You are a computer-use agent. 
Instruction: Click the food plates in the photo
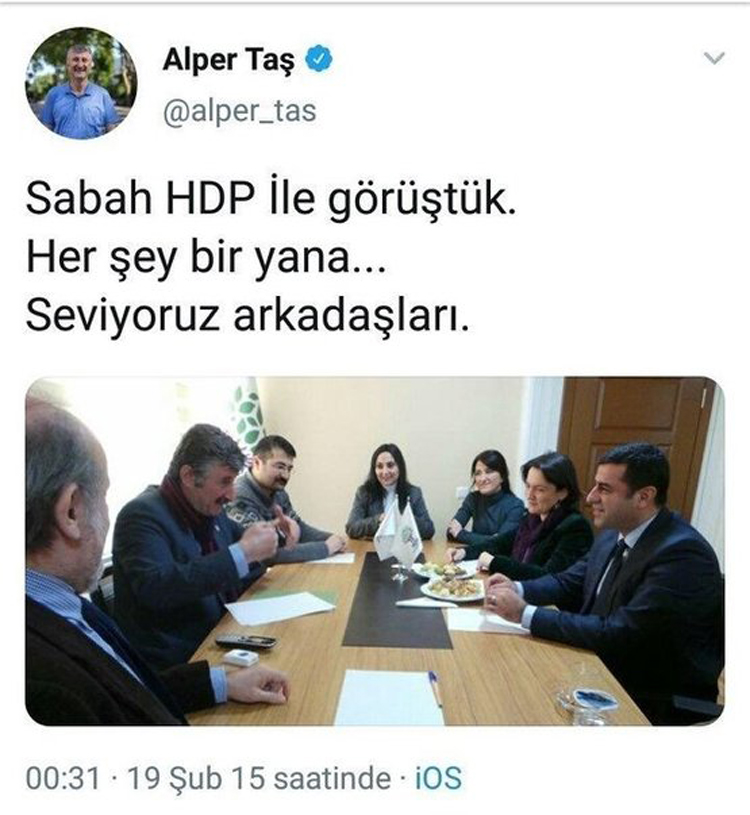(x=448, y=581)
